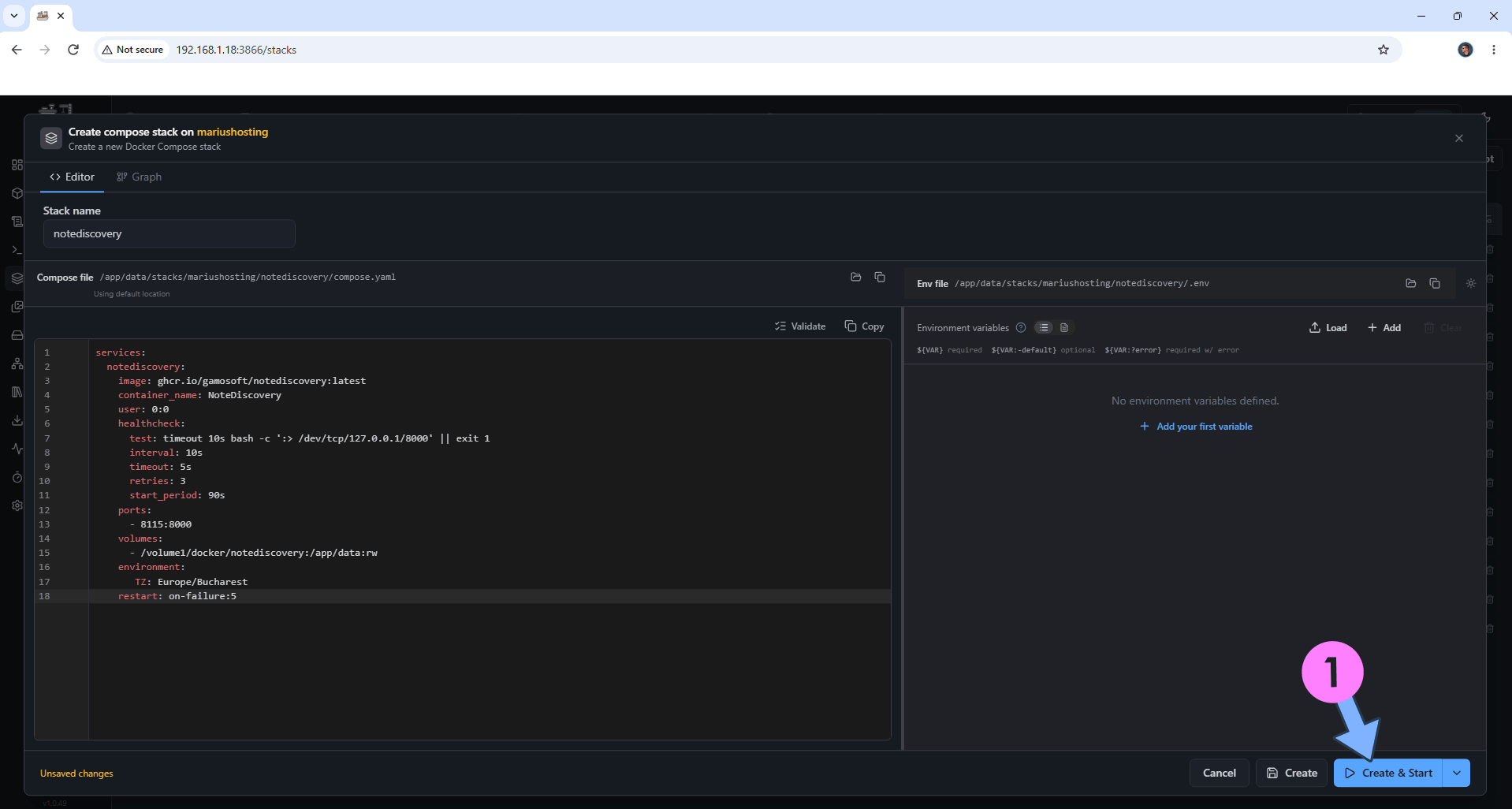Open the Schedules timer icon in sidebar
The image size is (1512, 809).
pos(17,477)
